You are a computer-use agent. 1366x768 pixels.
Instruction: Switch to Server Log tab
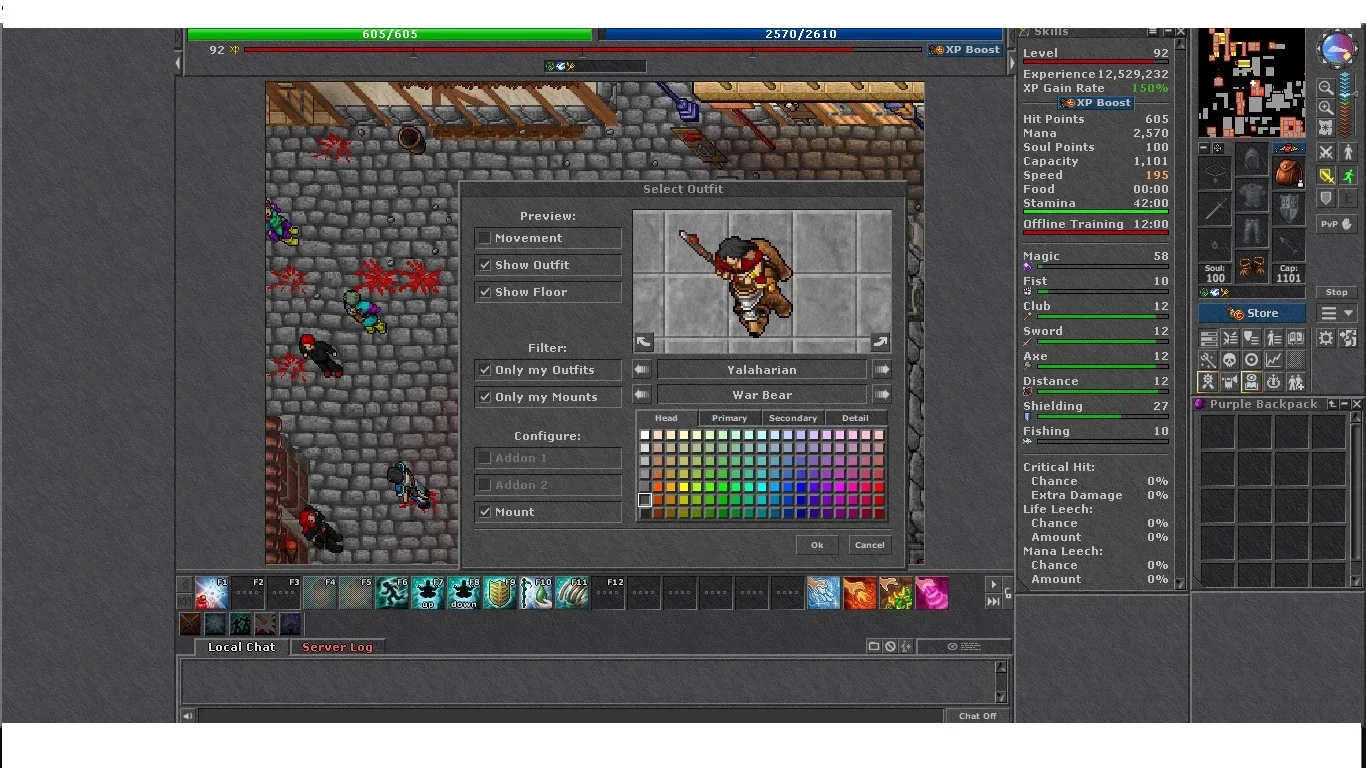[337, 647]
